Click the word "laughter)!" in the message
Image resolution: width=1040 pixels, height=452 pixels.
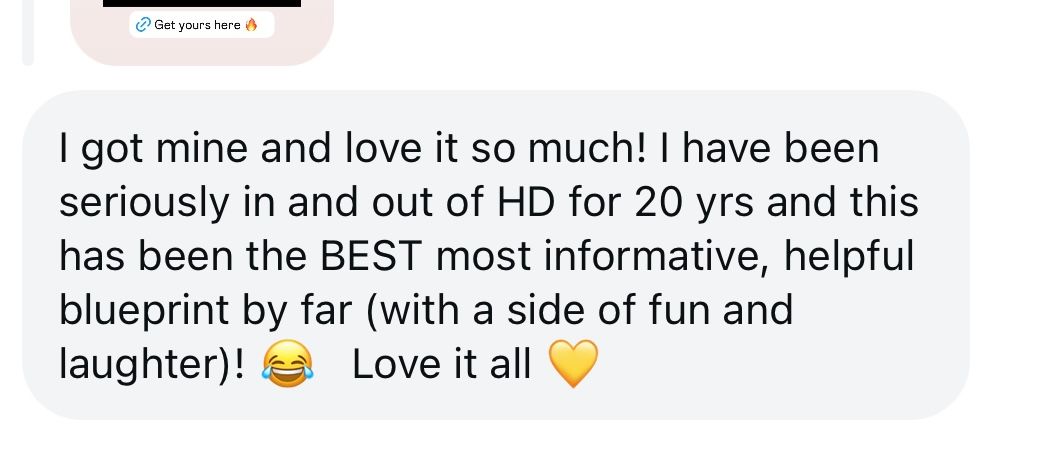(152, 366)
